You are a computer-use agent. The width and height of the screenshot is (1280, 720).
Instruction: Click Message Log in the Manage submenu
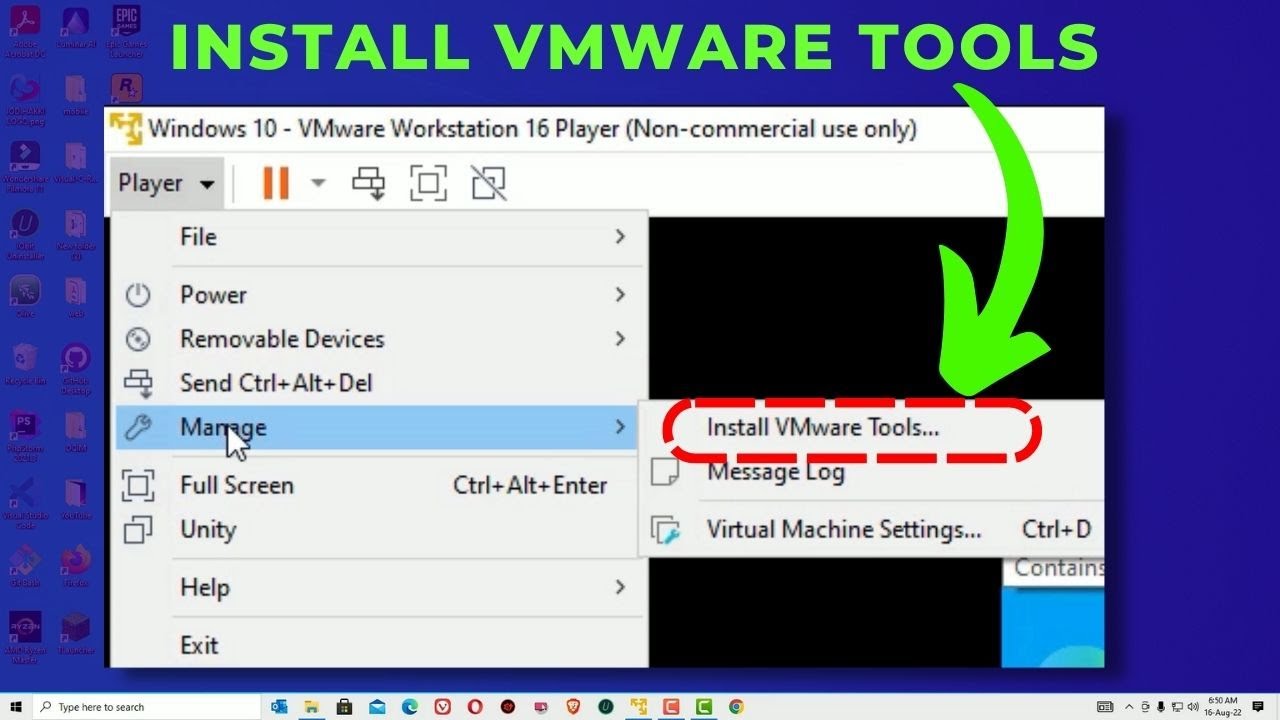775,471
